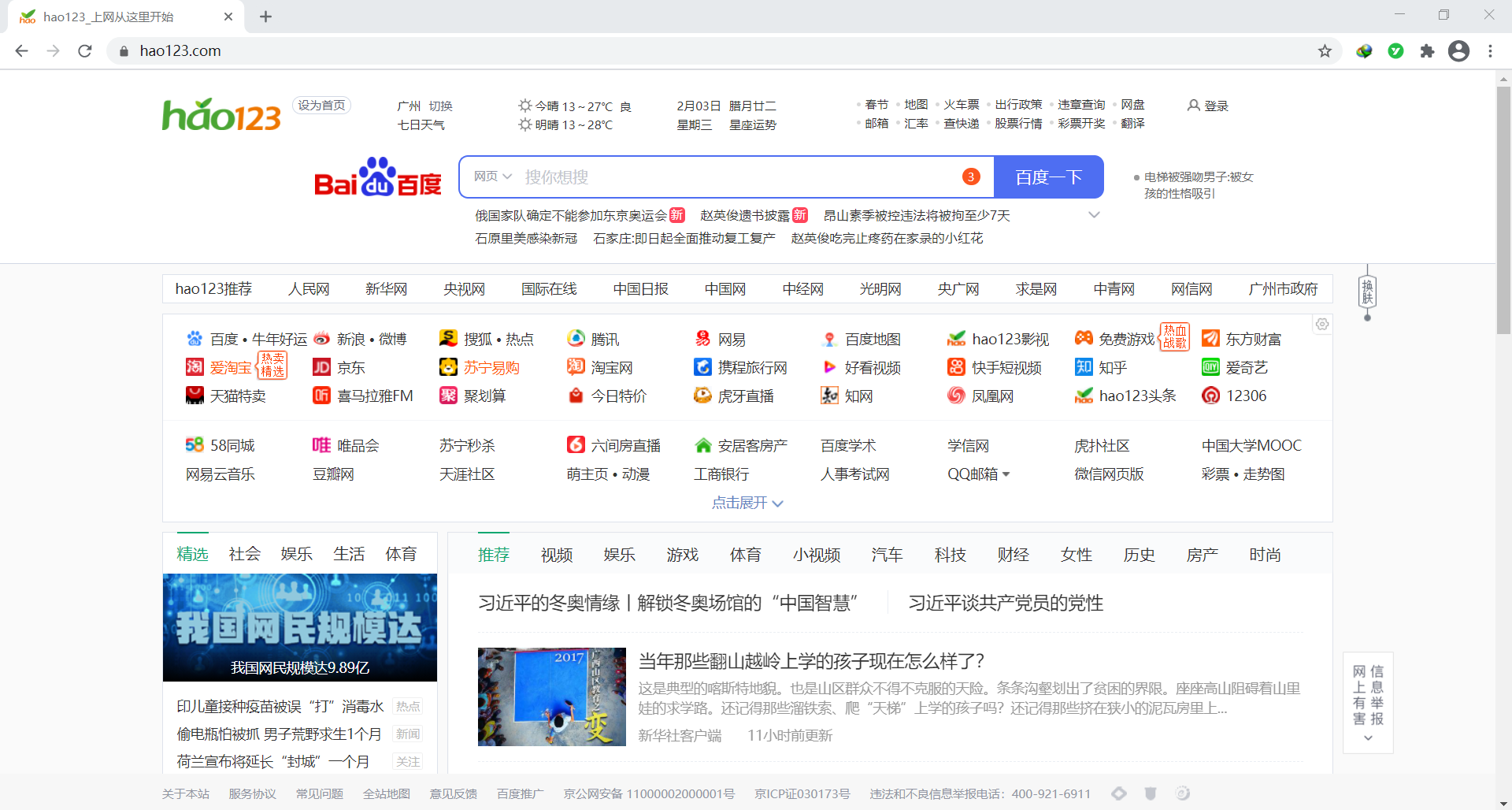The image size is (1512, 810).
Task: Open the 七日天气 link
Action: 421,124
